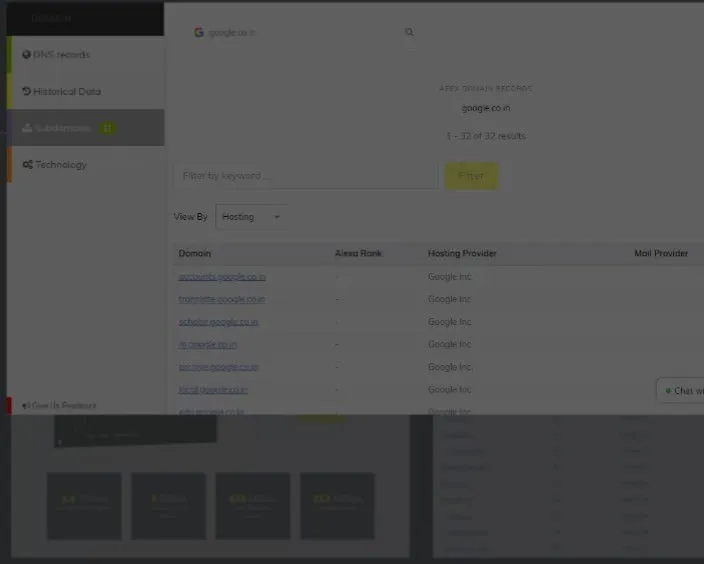The image size is (704, 564).
Task: Click the globe icon beside DNS records
Action: 26,54
